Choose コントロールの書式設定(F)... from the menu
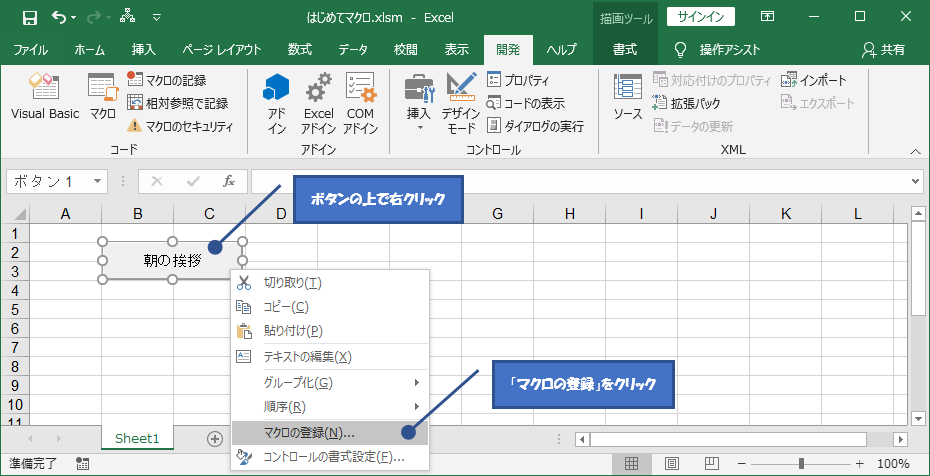 329,457
